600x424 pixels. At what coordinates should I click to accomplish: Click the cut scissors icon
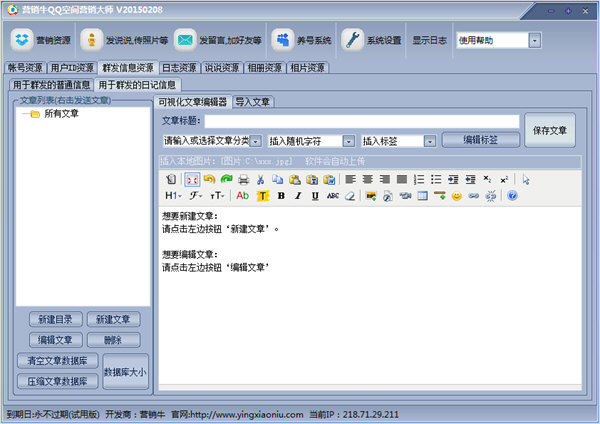[x=260, y=179]
